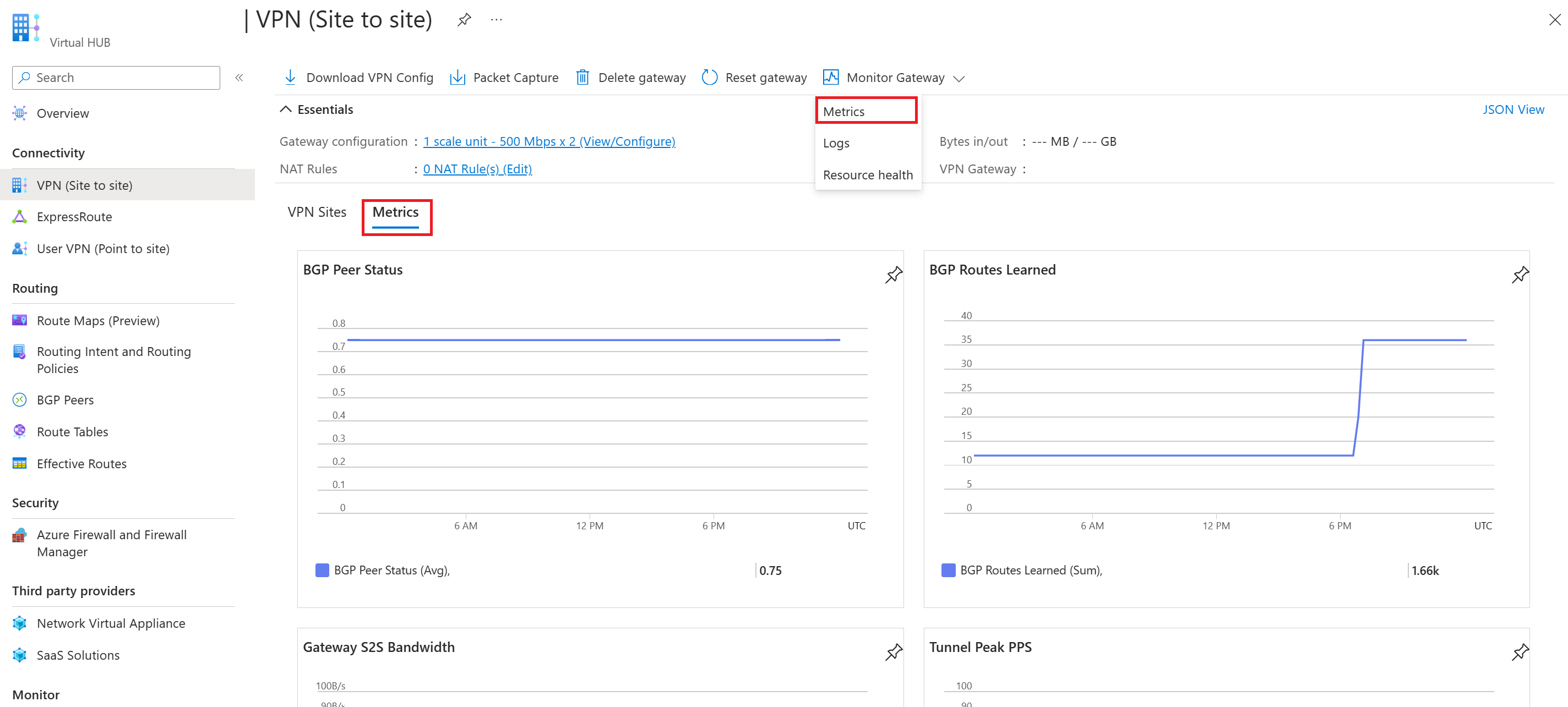Open the gateway scale unit View/Configure link
This screenshot has width=1568, height=707.
click(x=549, y=141)
